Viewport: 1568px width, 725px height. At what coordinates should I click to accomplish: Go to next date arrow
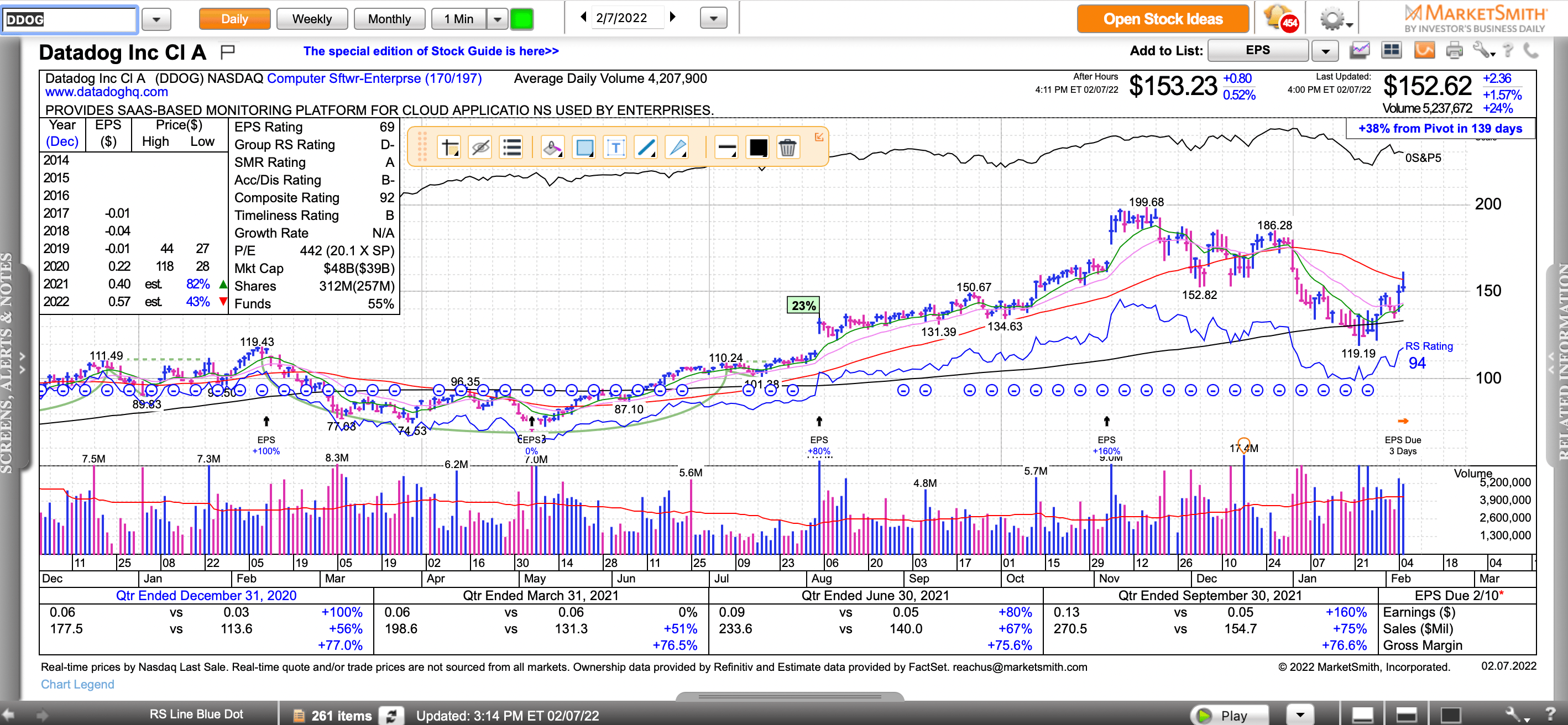pyautogui.click(x=673, y=17)
